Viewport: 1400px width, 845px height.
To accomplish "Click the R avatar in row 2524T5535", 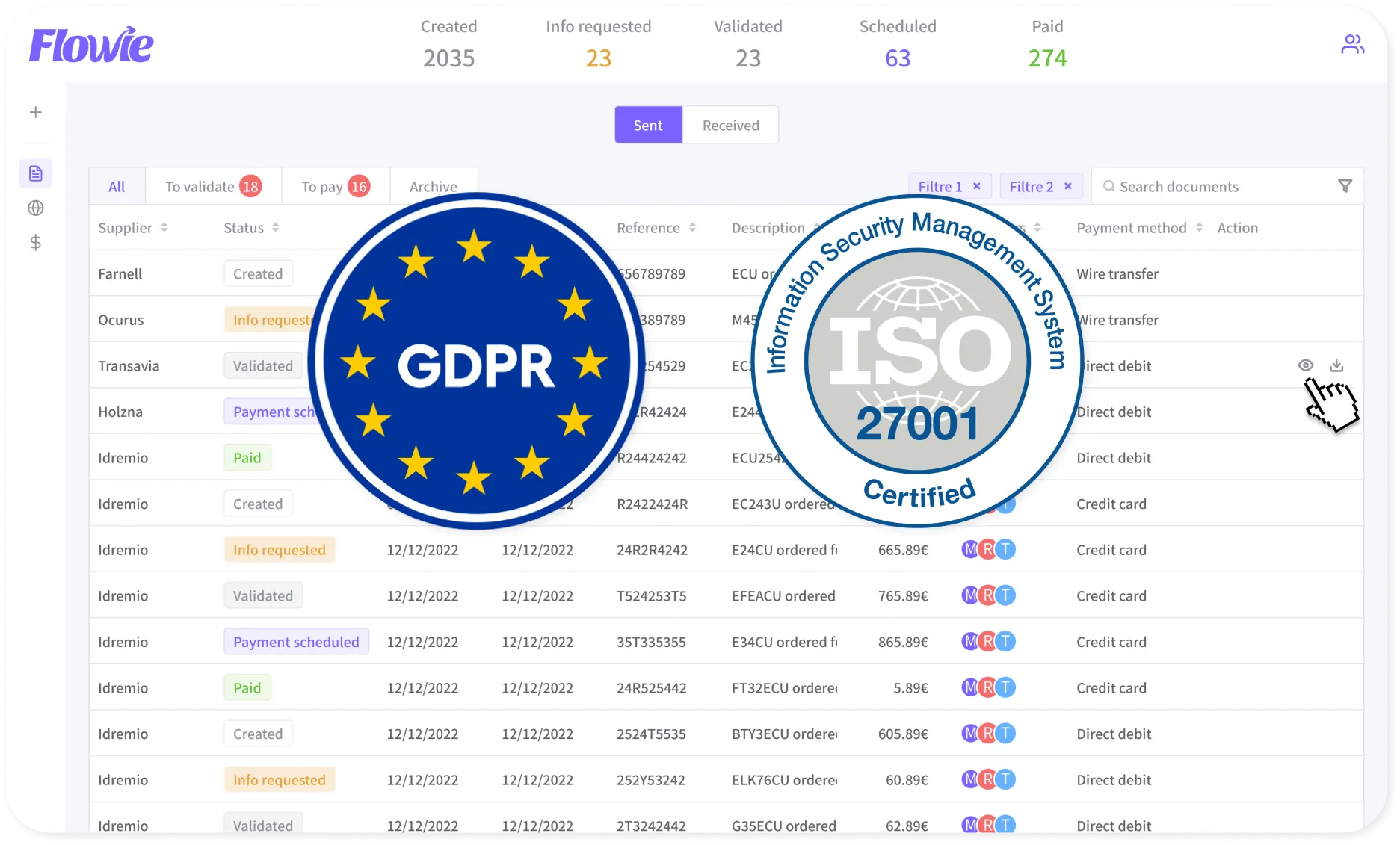I will coord(988,734).
